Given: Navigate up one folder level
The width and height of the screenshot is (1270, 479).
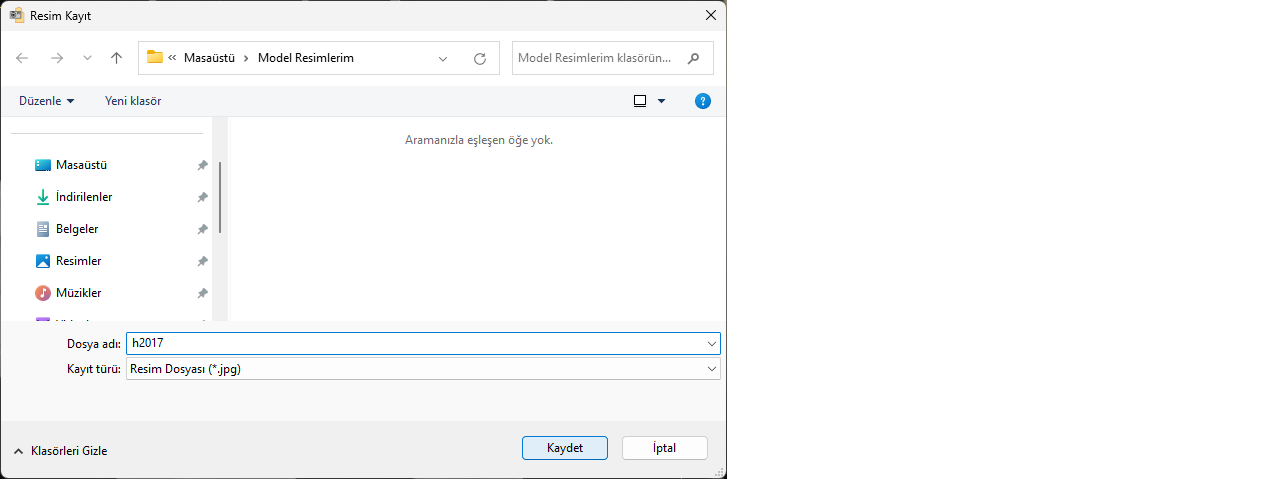Looking at the screenshot, I should 116,58.
